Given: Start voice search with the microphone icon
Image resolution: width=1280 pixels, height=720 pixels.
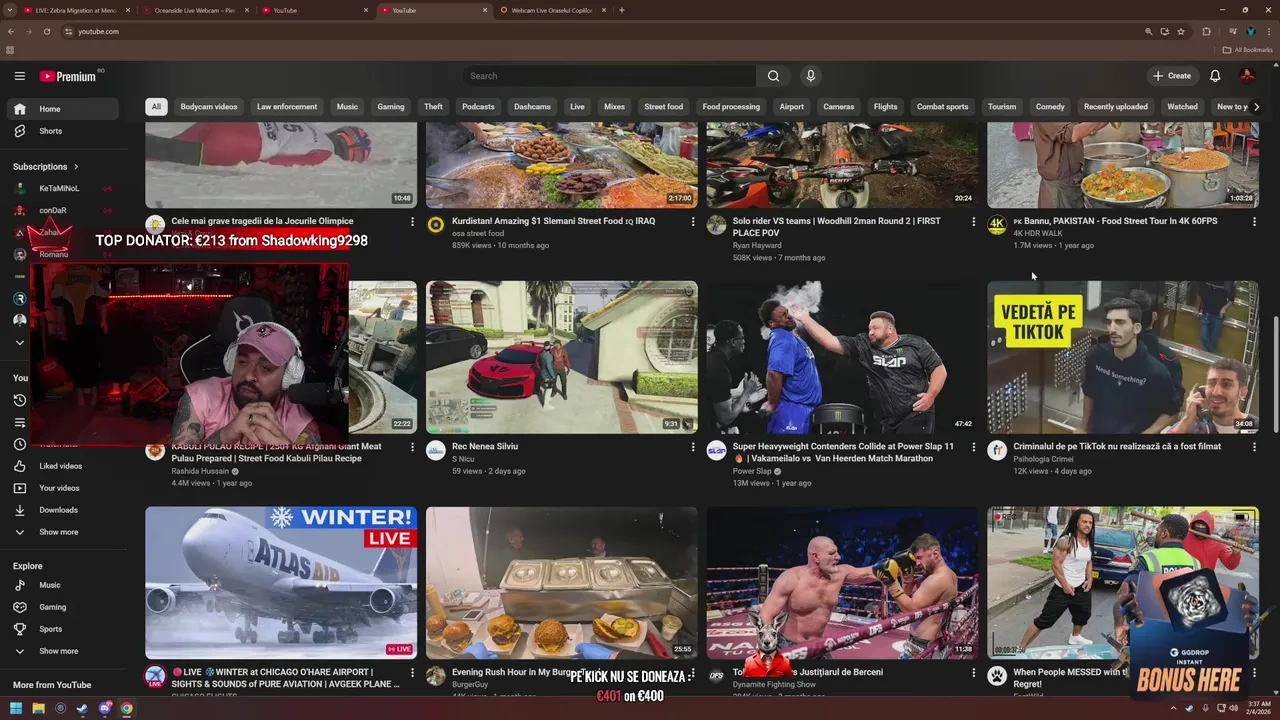Looking at the screenshot, I should pyautogui.click(x=811, y=76).
